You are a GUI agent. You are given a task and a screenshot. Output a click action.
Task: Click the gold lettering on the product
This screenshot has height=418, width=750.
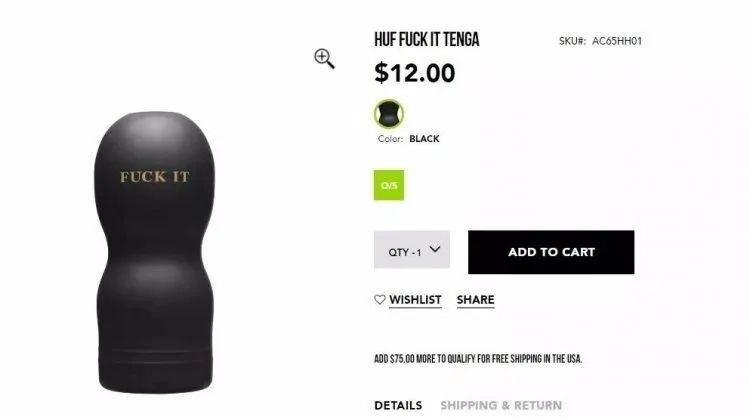[x=154, y=177]
